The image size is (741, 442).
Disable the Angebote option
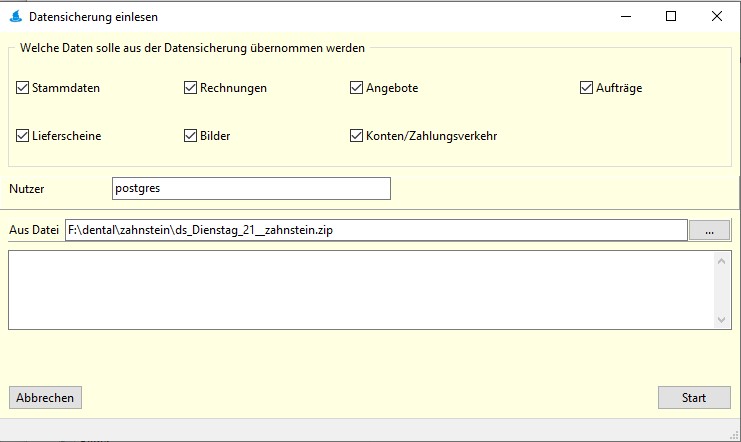point(356,88)
